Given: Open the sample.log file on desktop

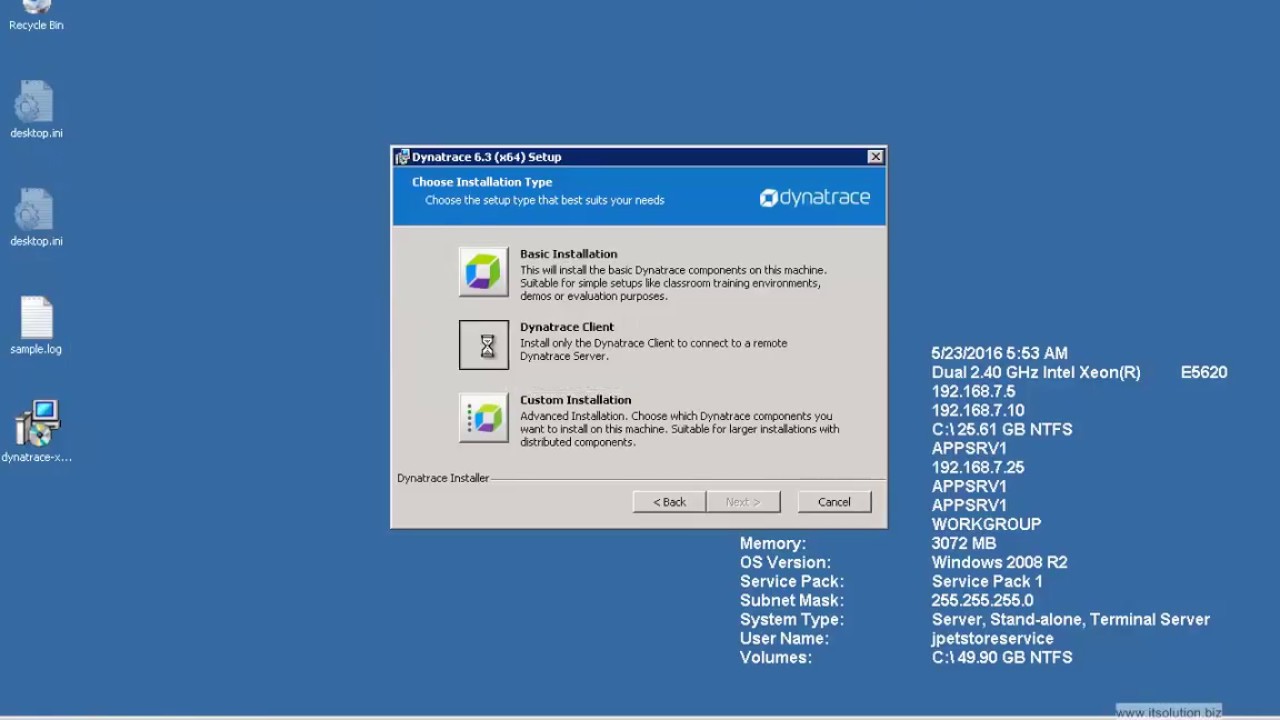Looking at the screenshot, I should pyautogui.click(x=36, y=326).
